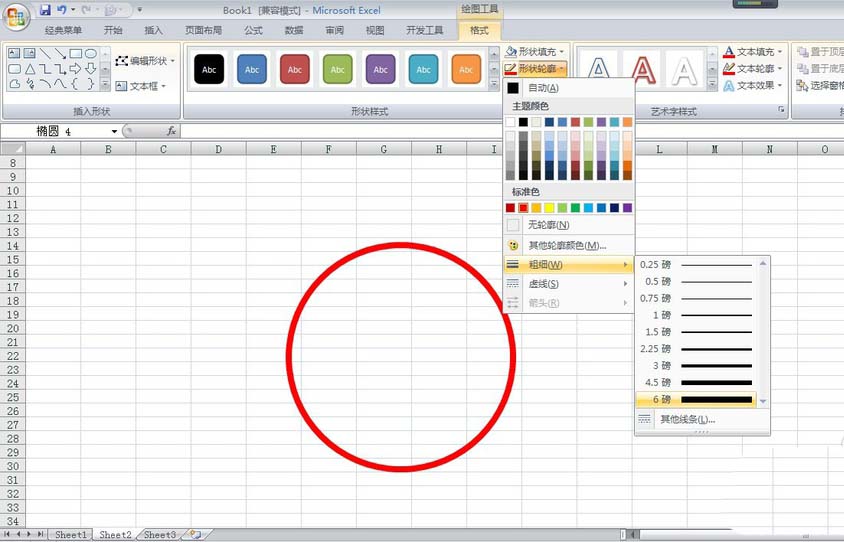Open the WordArt styles dialog launcher
The height and width of the screenshot is (542, 844).
[x=781, y=110]
